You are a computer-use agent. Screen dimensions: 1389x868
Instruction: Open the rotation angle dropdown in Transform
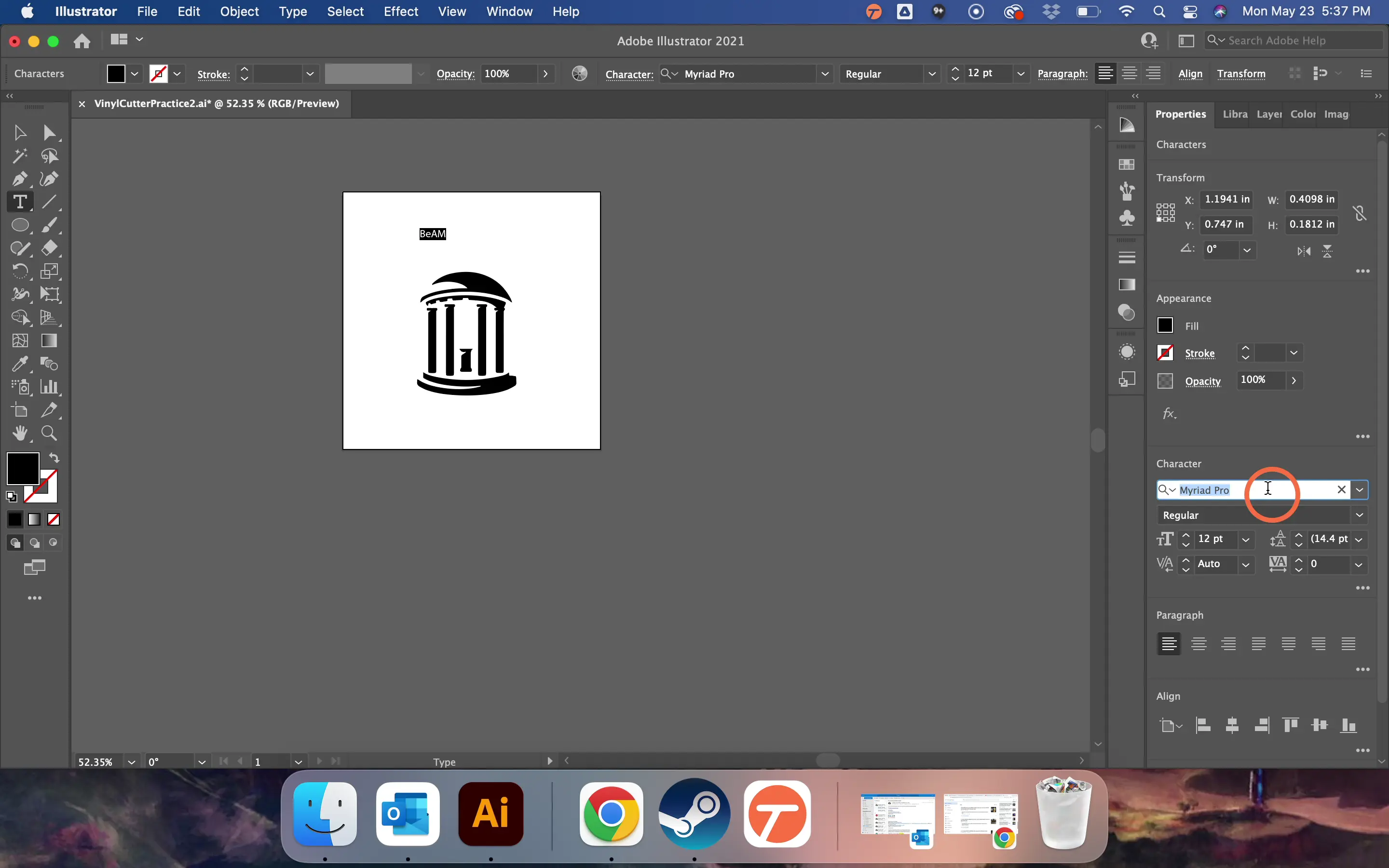tap(1247, 250)
